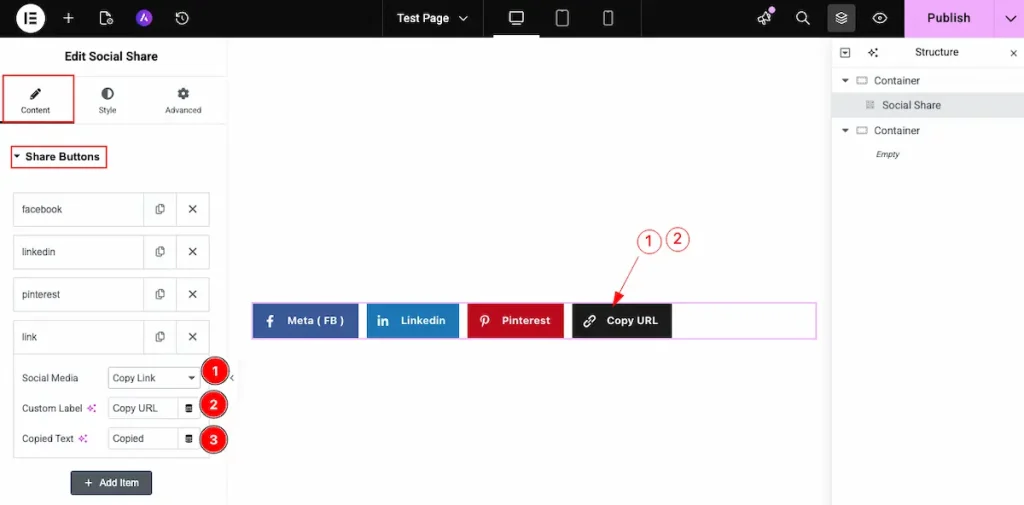Click the Custom Label text field
Viewport: 1024px width, 505px height.
point(143,408)
